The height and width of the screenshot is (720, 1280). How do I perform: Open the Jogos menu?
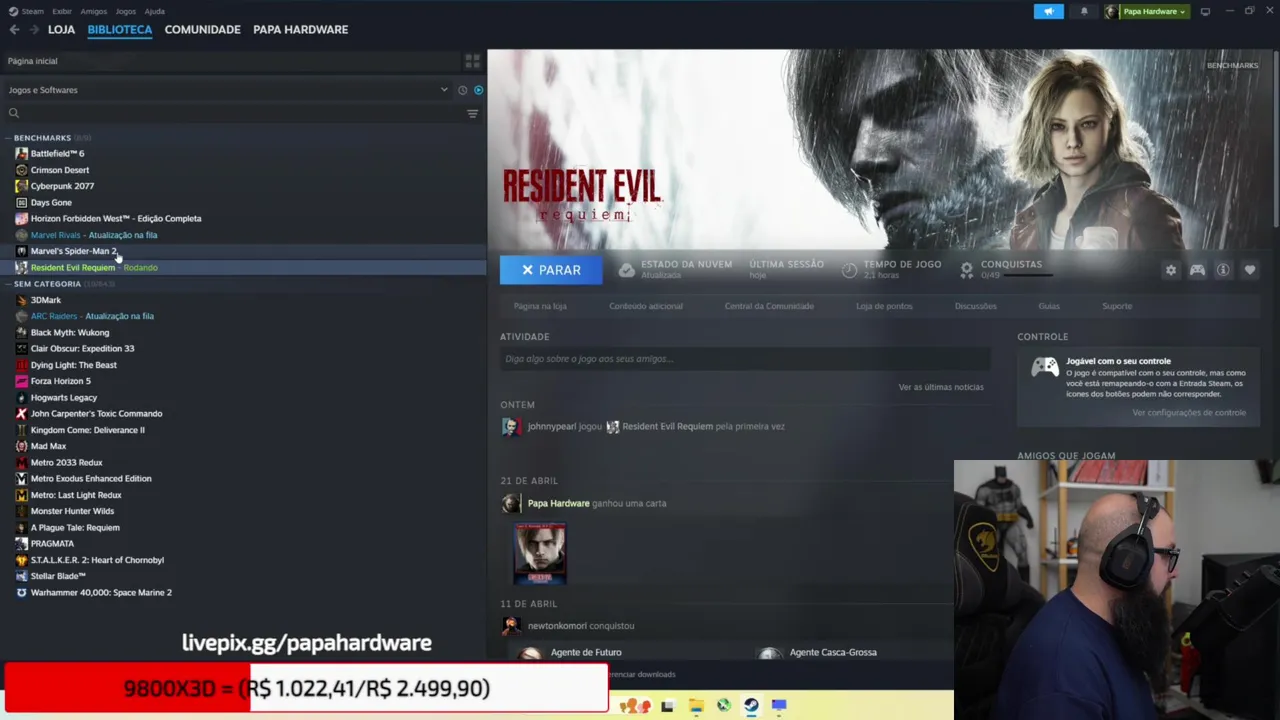coord(125,11)
